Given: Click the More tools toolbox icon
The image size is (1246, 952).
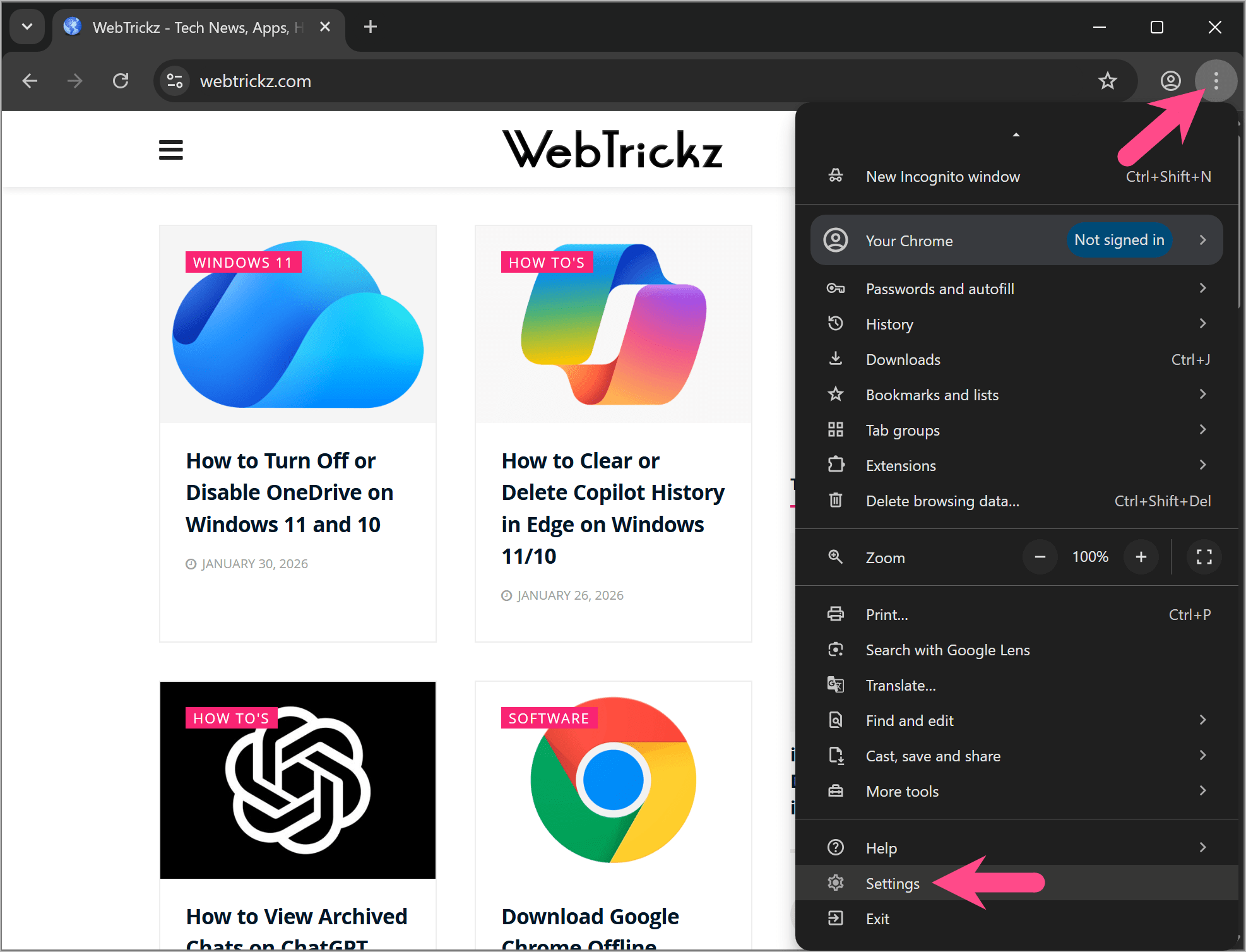Looking at the screenshot, I should pyautogui.click(x=836, y=790).
